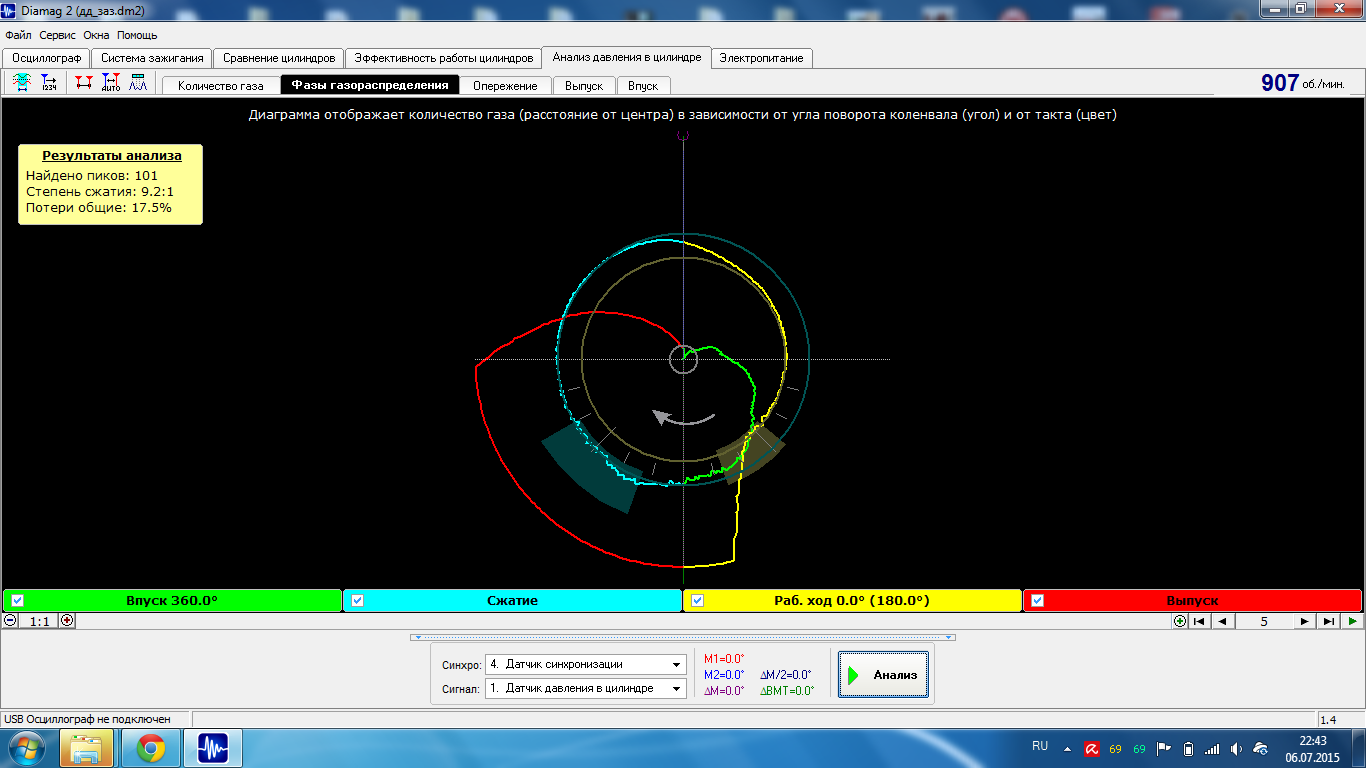Switch to the Осциллограф tab
This screenshot has width=1366, height=768.
[46, 58]
